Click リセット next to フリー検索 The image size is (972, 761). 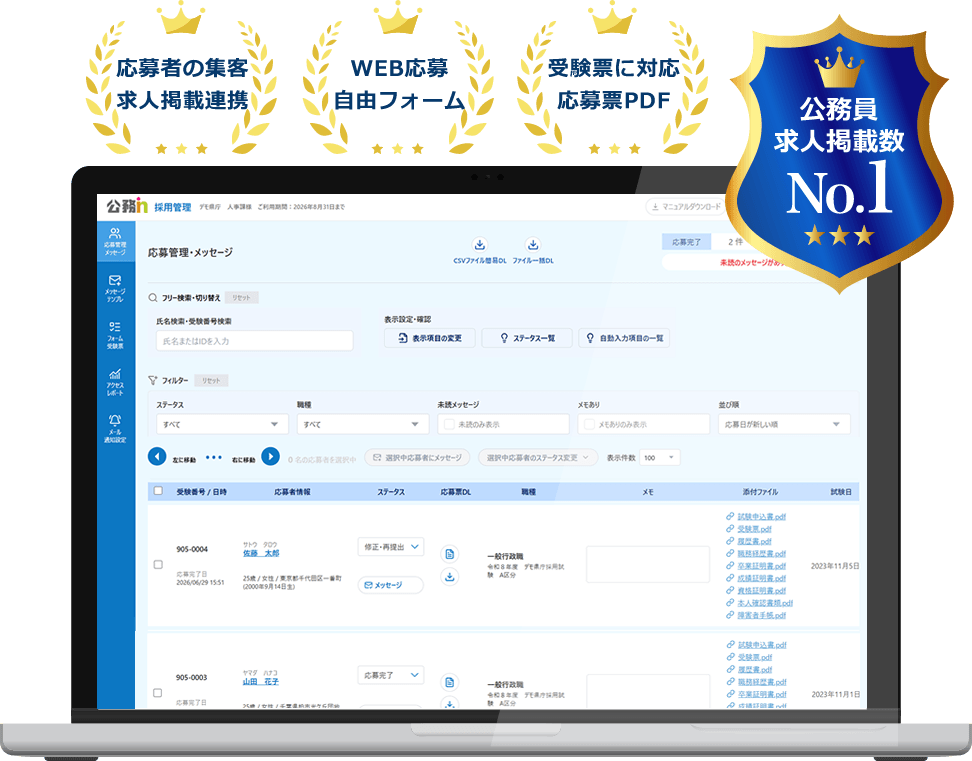click(x=241, y=298)
